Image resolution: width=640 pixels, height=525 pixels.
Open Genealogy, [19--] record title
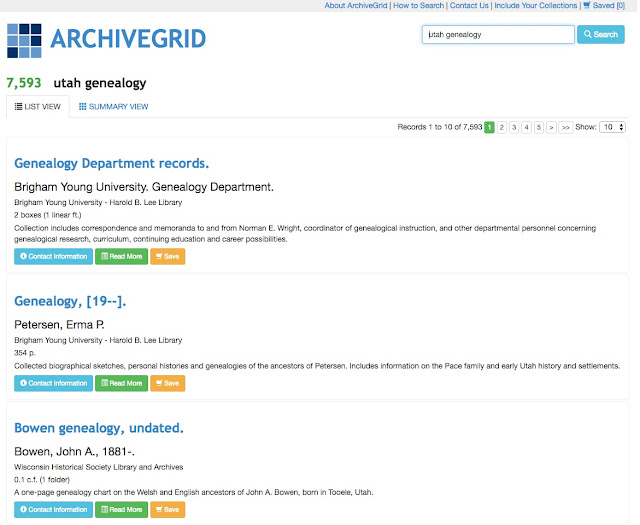[x=70, y=301]
